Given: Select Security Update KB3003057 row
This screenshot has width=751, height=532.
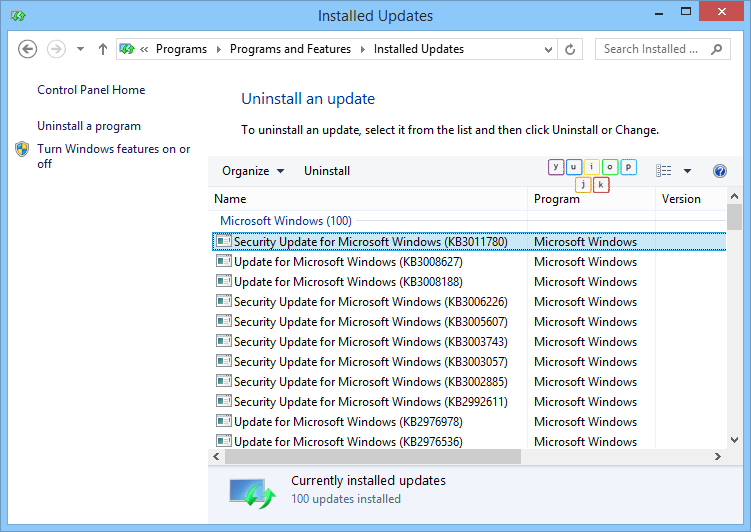Looking at the screenshot, I should tap(469, 362).
